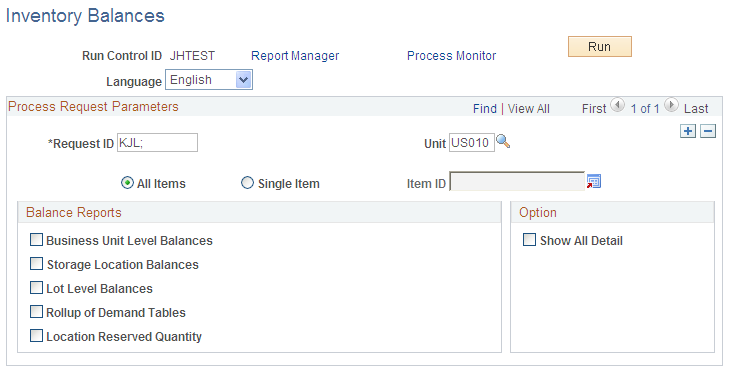This screenshot has height=373, width=730.
Task: Open the Language dropdown
Action: pos(209,80)
